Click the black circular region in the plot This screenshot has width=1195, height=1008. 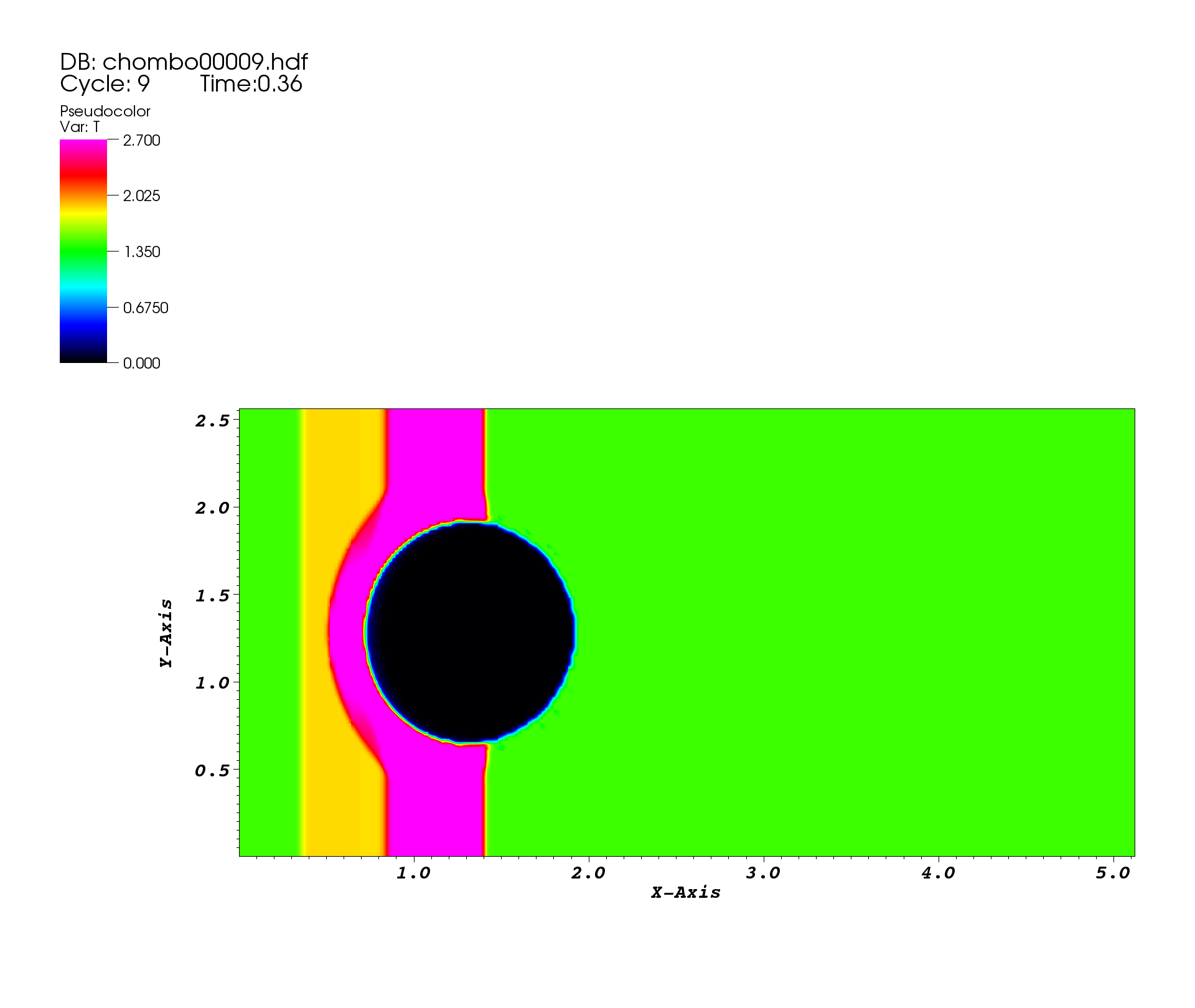tap(471, 633)
